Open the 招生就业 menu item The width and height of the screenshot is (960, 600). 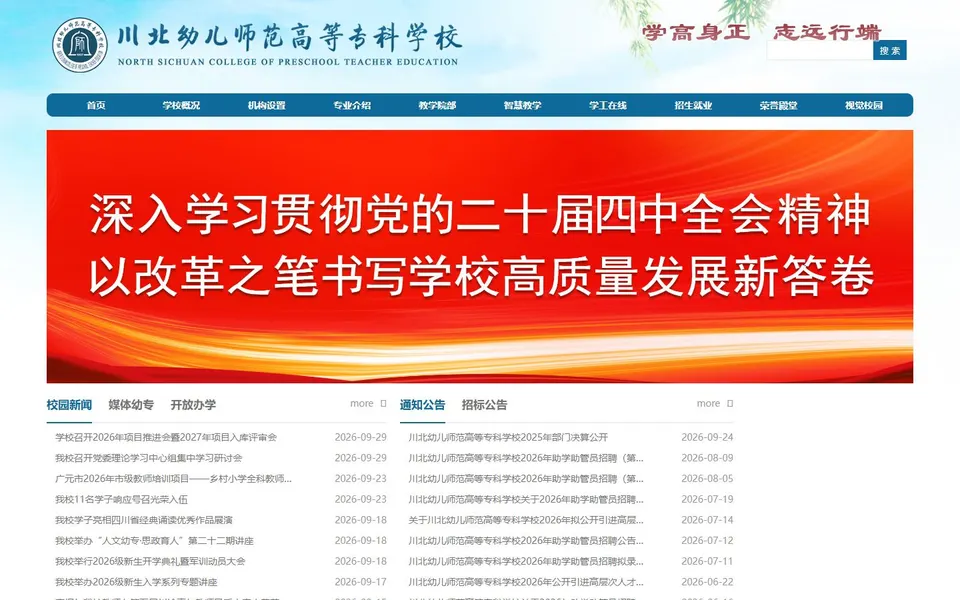click(x=693, y=105)
